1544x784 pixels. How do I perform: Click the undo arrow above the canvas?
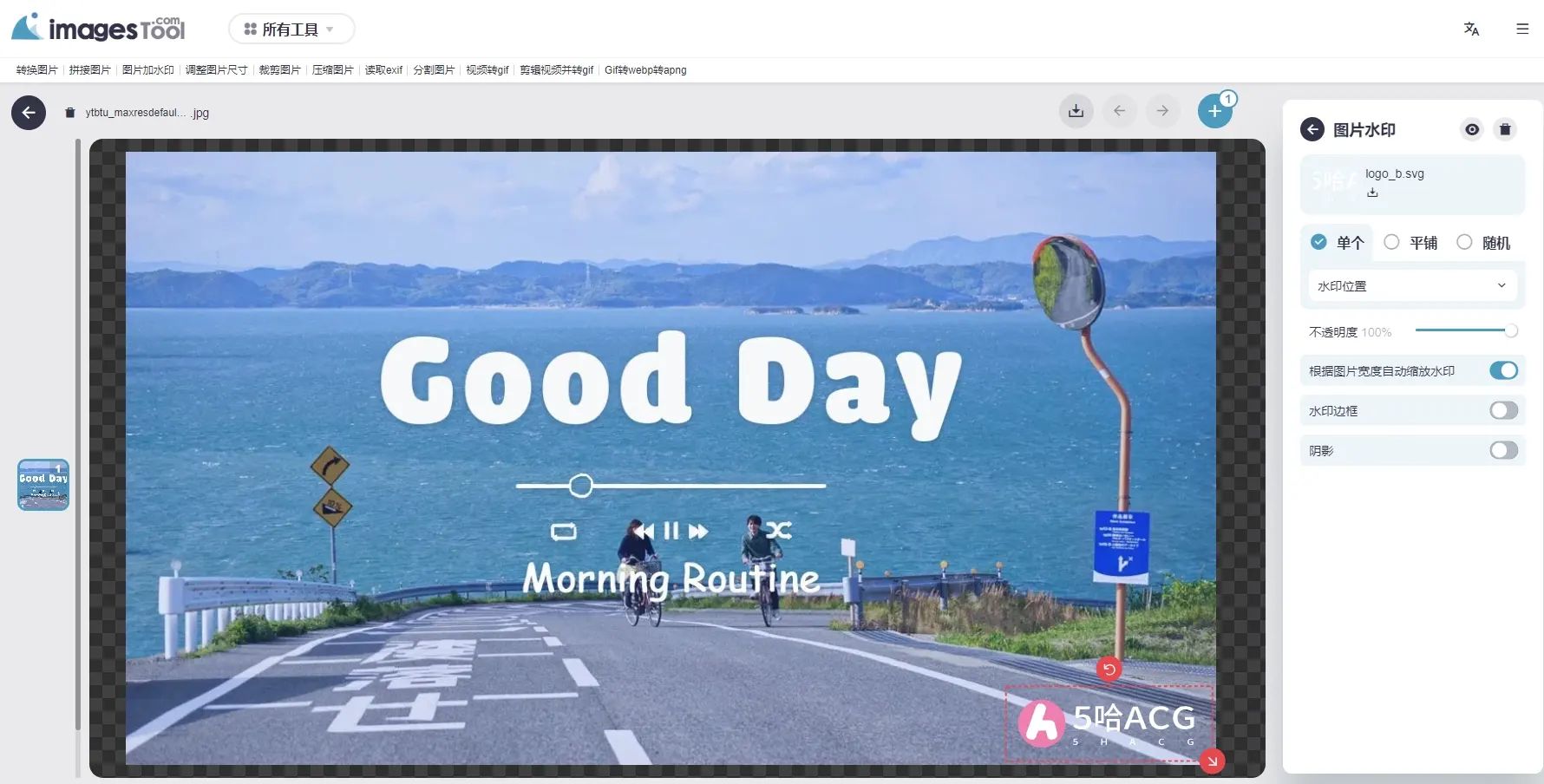coord(1120,111)
